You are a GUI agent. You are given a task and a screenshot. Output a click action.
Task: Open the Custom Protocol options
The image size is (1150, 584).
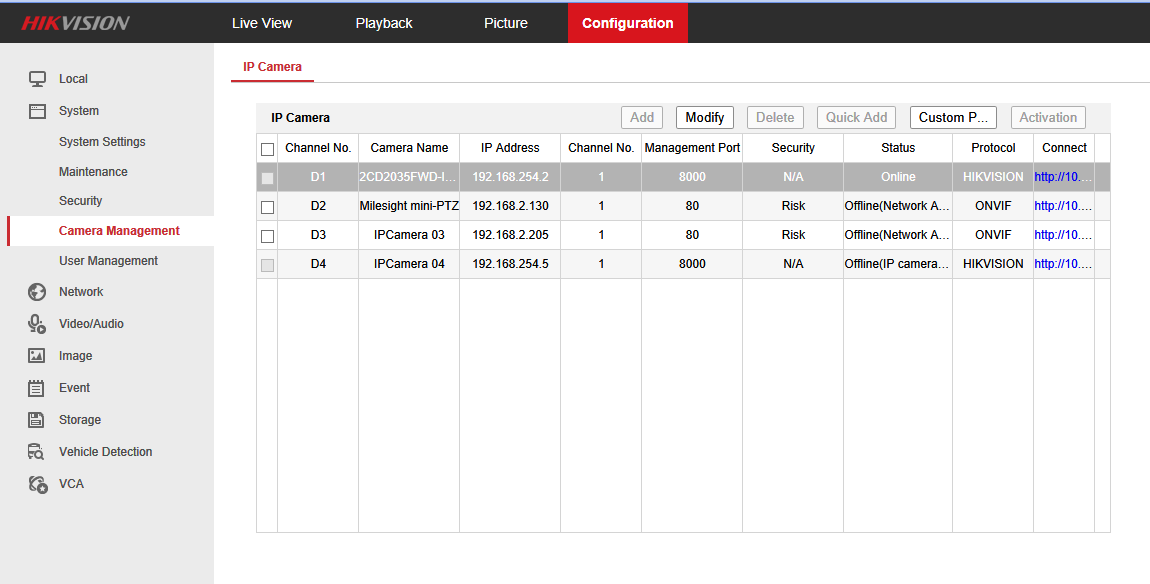[x=952, y=117]
